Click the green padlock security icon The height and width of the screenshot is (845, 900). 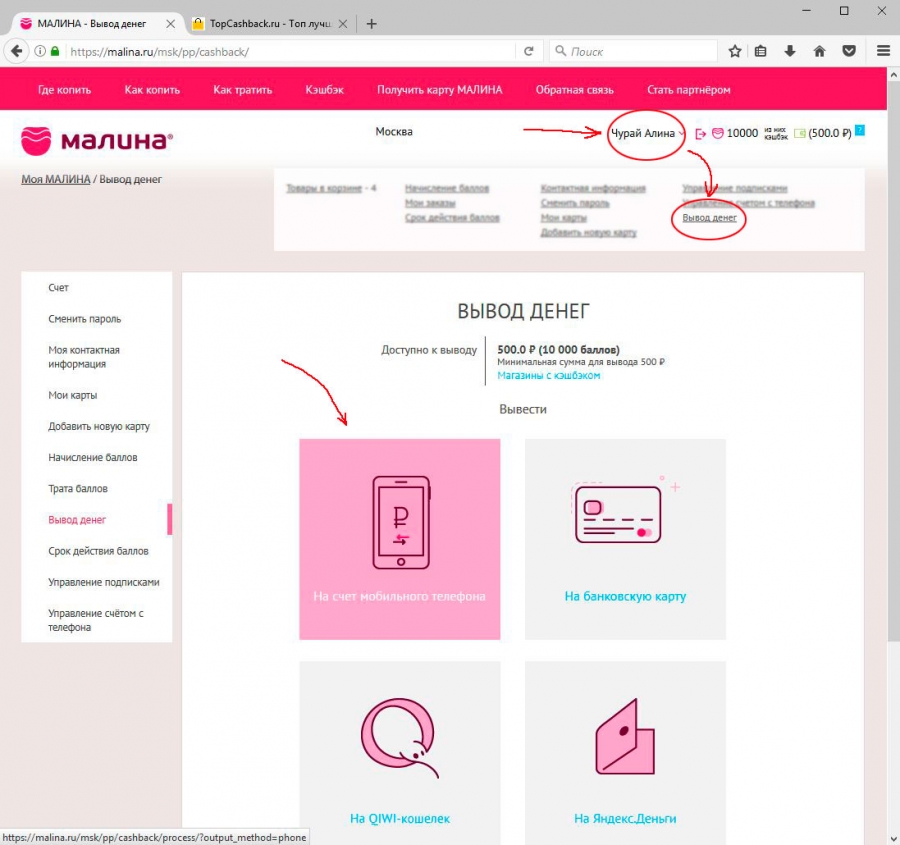55,51
